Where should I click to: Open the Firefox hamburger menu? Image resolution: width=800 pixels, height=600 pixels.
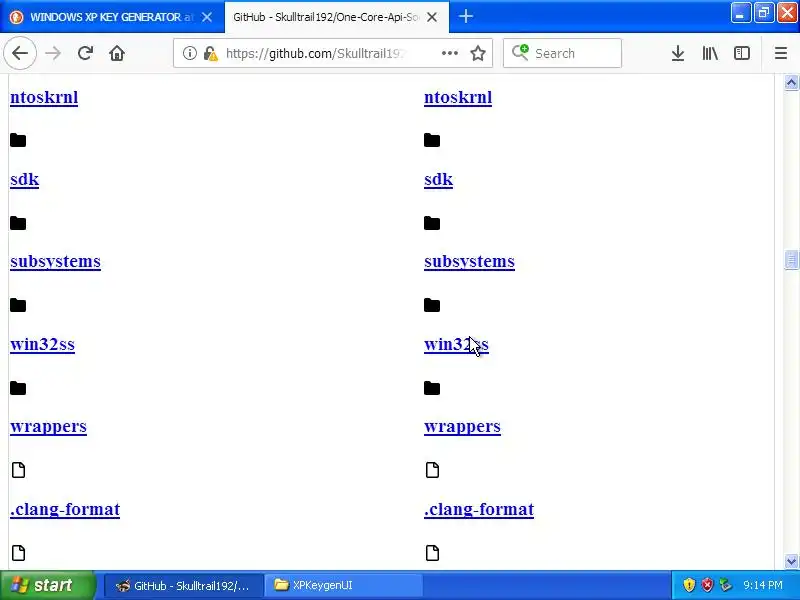point(781,53)
